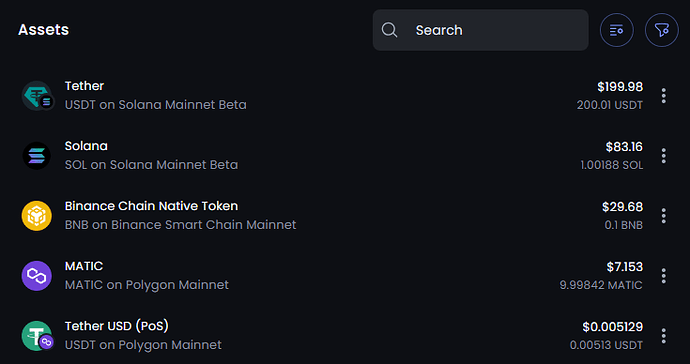Open the three-dot menu for BNB
The width and height of the screenshot is (690, 364).
pyautogui.click(x=664, y=216)
